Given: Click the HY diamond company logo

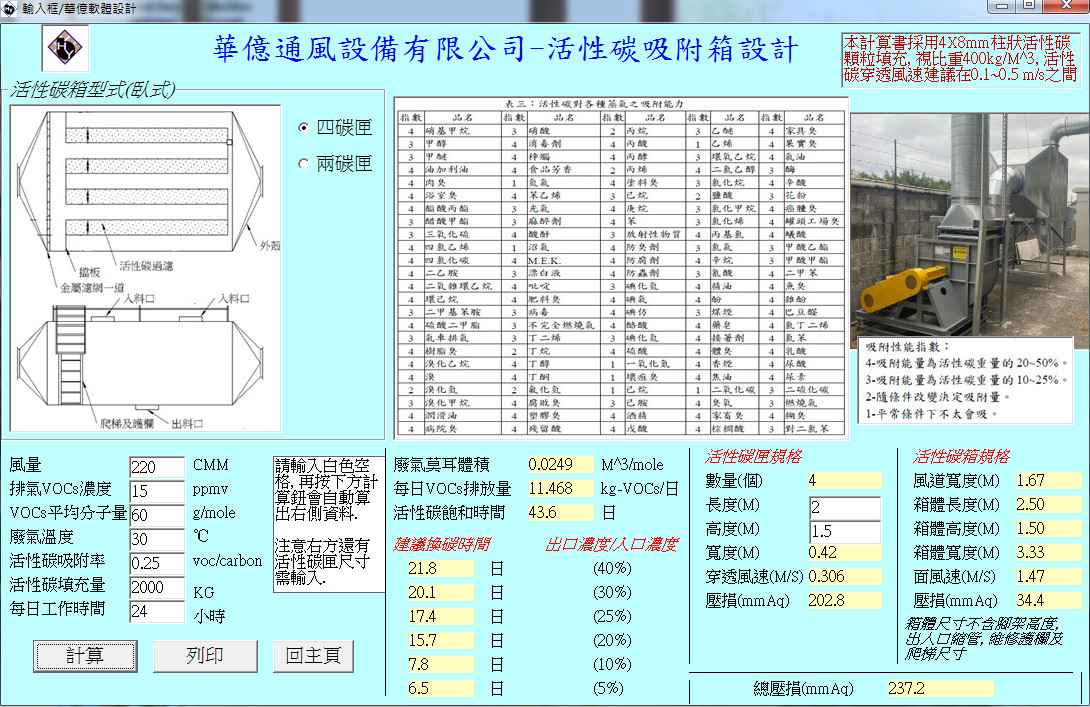Looking at the screenshot, I should point(65,48).
